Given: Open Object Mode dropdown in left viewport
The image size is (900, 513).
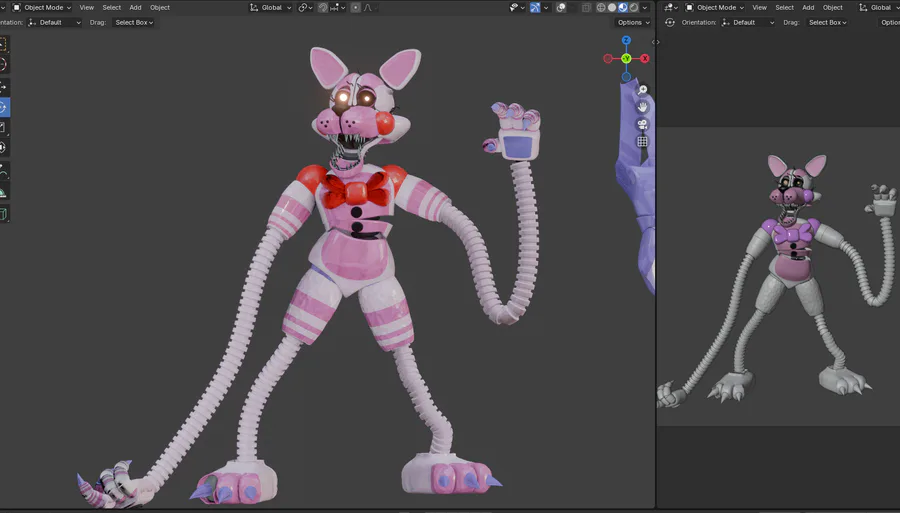Looking at the screenshot, I should [x=41, y=7].
